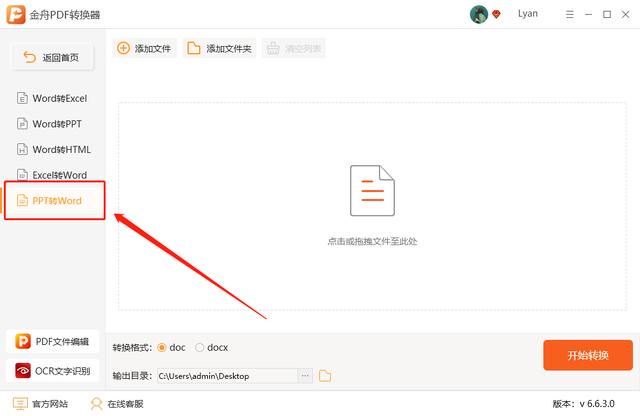
Task: Maximize the converter window
Action: [x=607, y=15]
